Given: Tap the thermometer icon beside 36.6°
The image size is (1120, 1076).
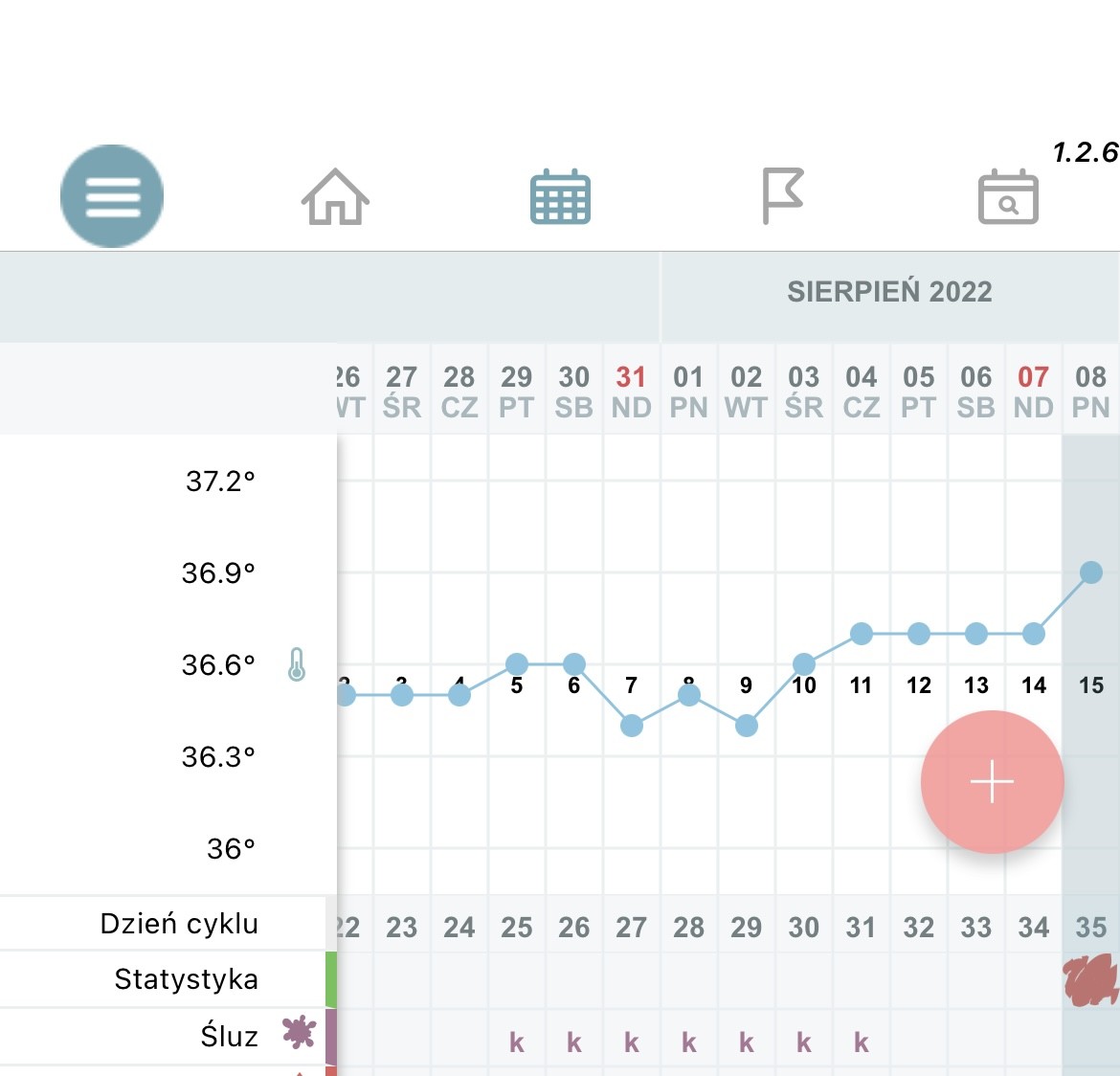Looking at the screenshot, I should pyautogui.click(x=297, y=663).
